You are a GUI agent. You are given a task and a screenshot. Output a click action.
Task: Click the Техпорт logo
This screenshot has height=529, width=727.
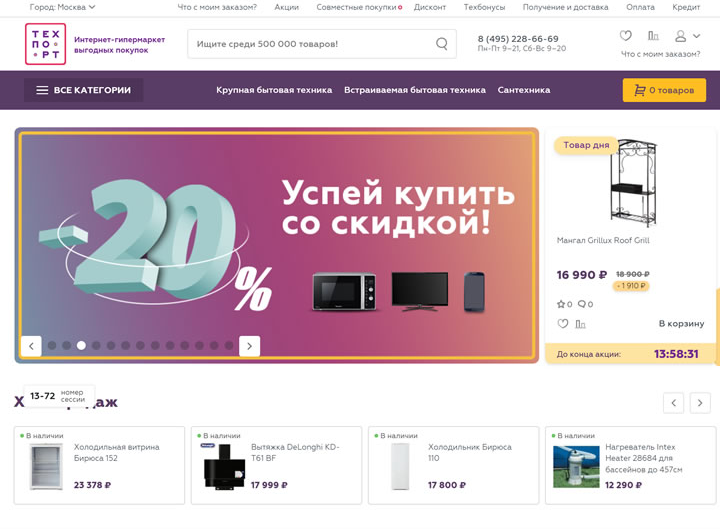(46, 44)
